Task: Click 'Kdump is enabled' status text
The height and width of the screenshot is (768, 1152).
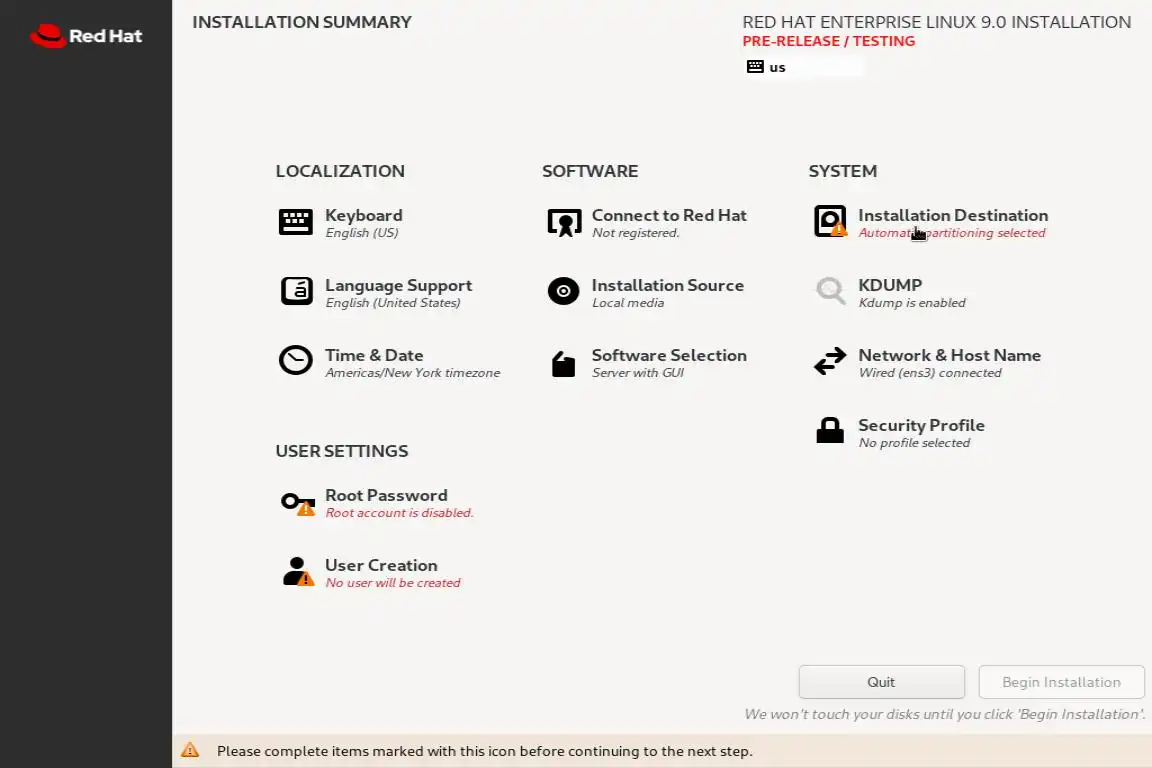Action: pos(912,303)
